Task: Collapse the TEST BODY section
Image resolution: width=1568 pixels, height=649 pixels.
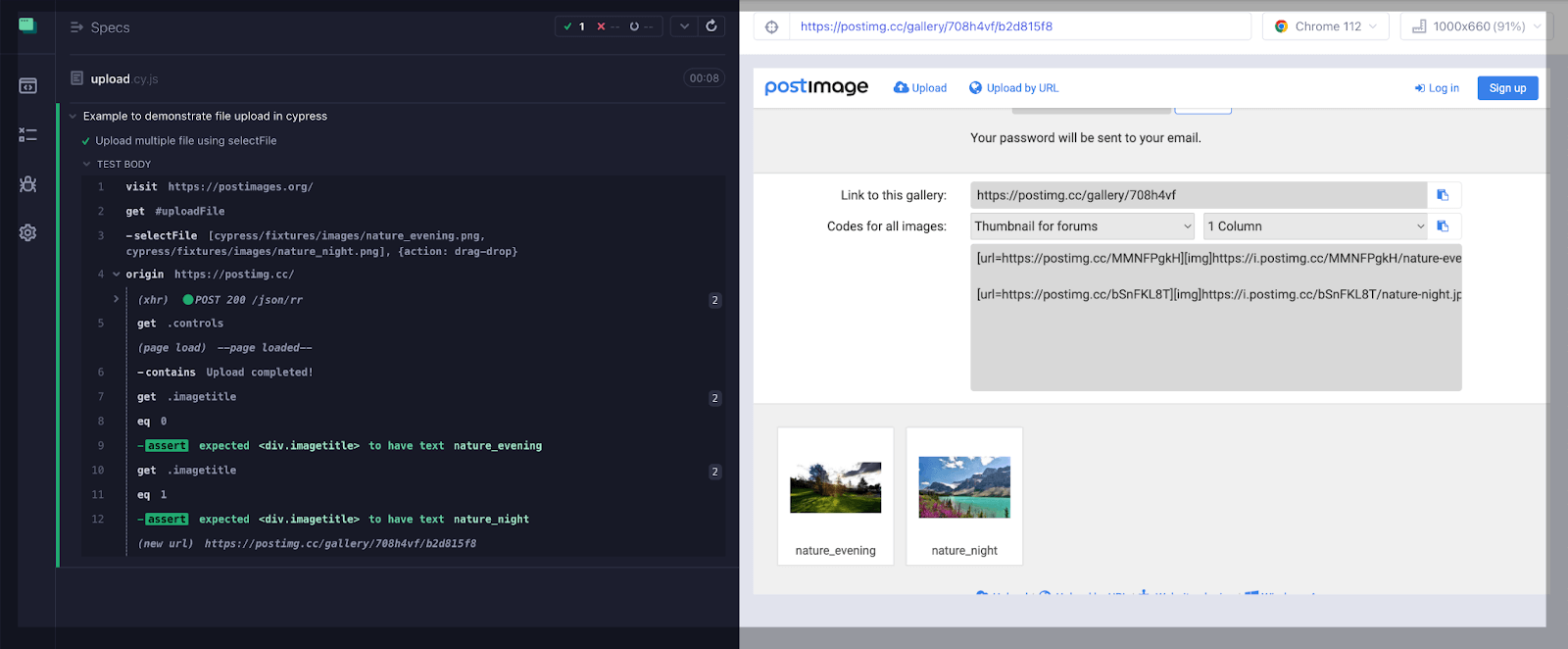Action: pyautogui.click(x=87, y=165)
